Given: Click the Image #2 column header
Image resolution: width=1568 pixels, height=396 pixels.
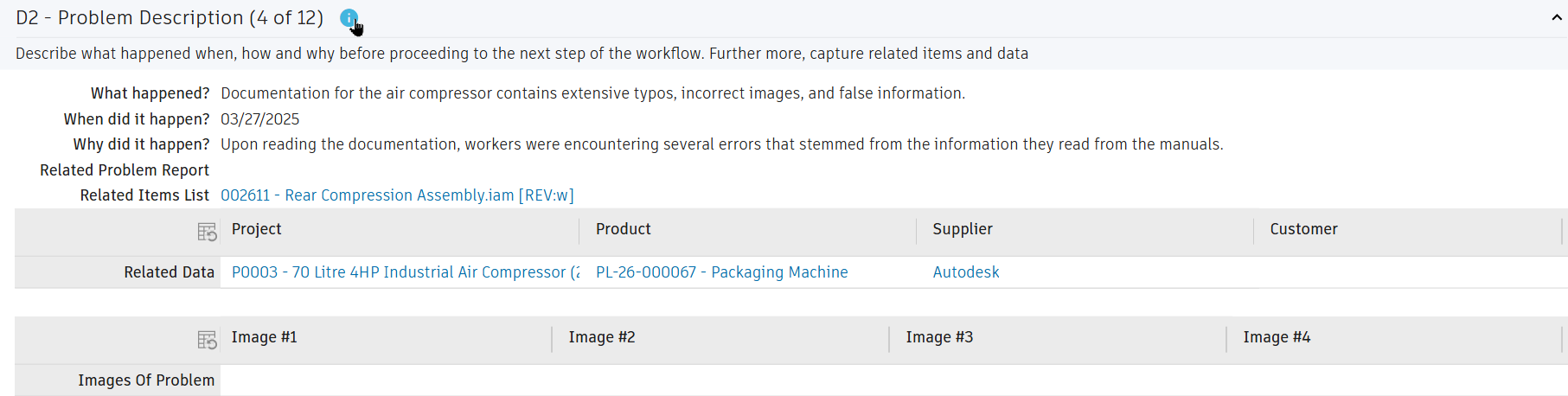Looking at the screenshot, I should [601, 337].
